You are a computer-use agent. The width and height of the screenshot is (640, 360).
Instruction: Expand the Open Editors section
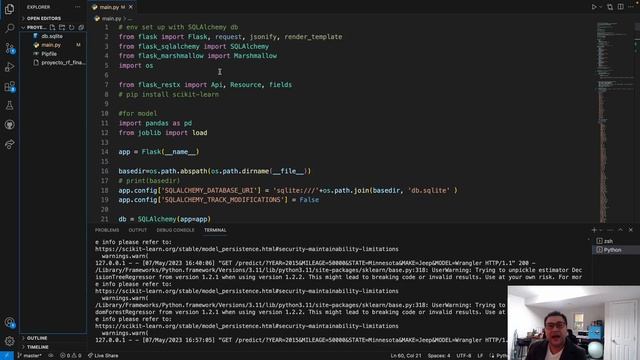click(44, 18)
